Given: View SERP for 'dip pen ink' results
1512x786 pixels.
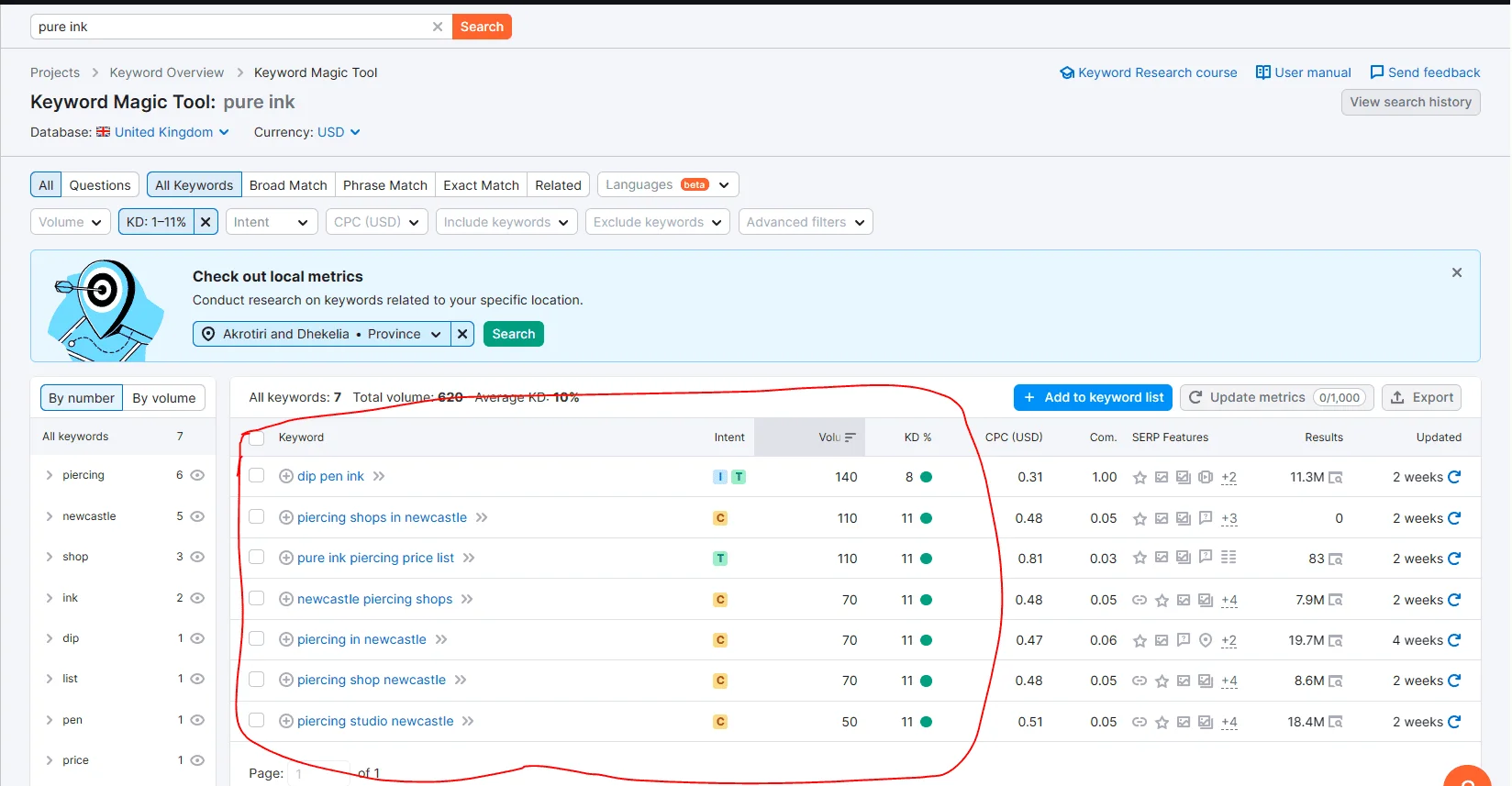Looking at the screenshot, I should coord(1336,478).
